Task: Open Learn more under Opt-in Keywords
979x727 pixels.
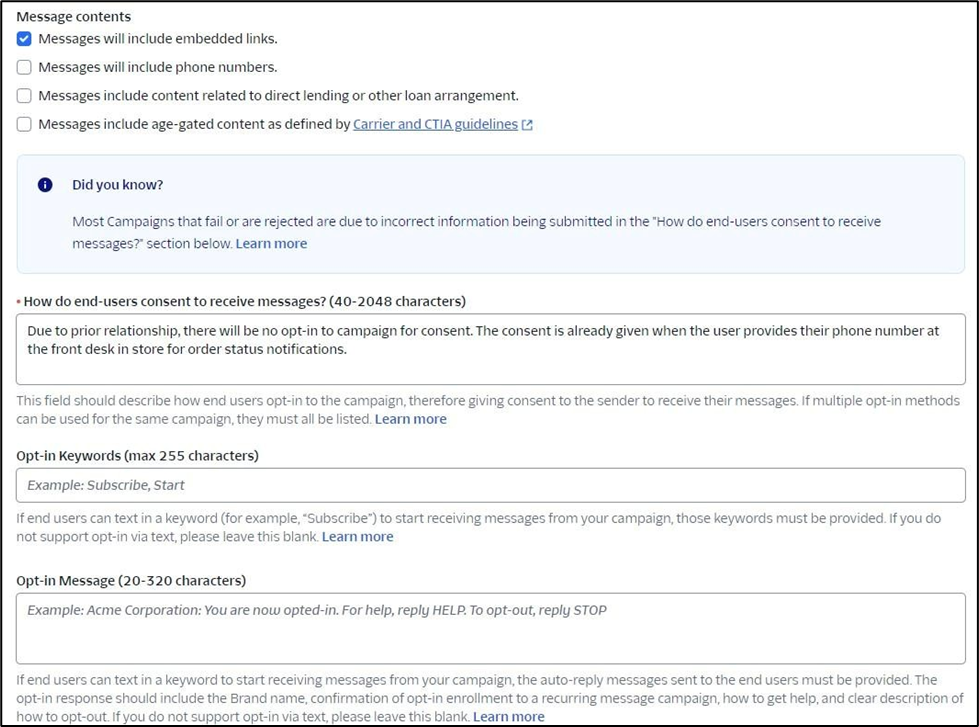Action: point(357,537)
